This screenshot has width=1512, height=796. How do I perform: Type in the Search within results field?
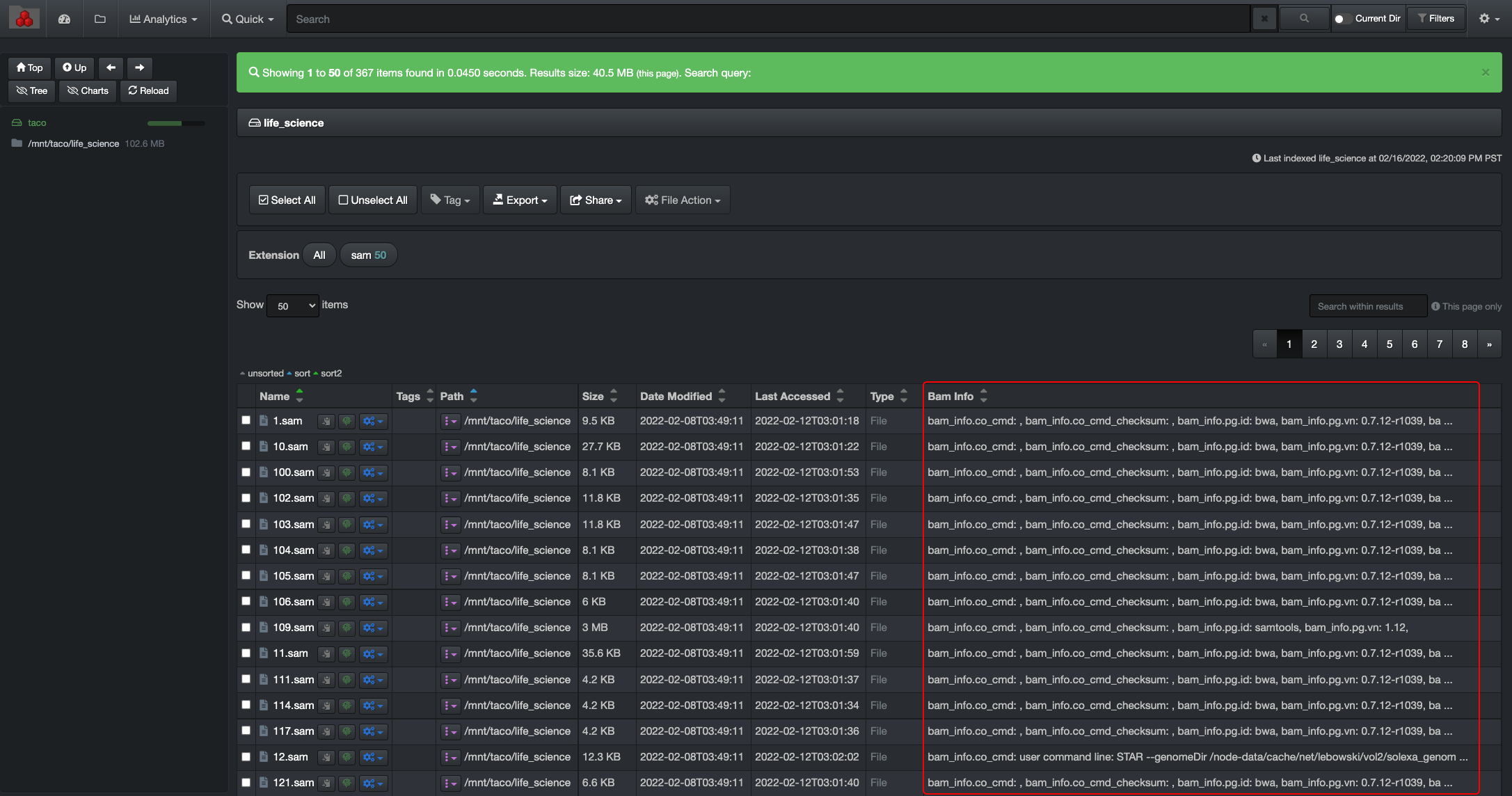click(x=1367, y=305)
